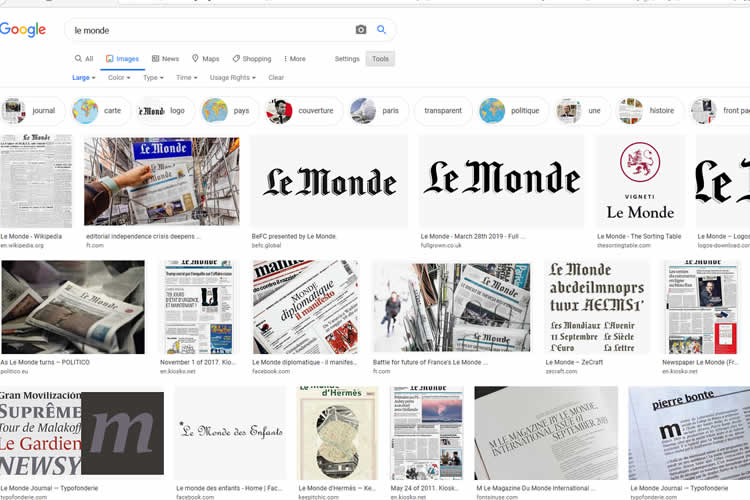The image size is (750, 500).
Task: Open the newsstand hand holding Le Monde image
Action: [x=162, y=181]
